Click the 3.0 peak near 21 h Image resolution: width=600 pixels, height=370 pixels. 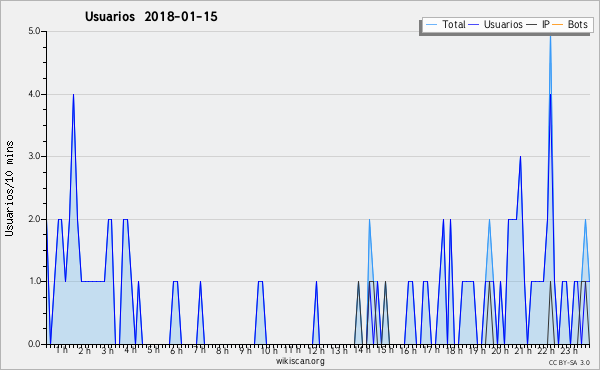tap(520, 157)
